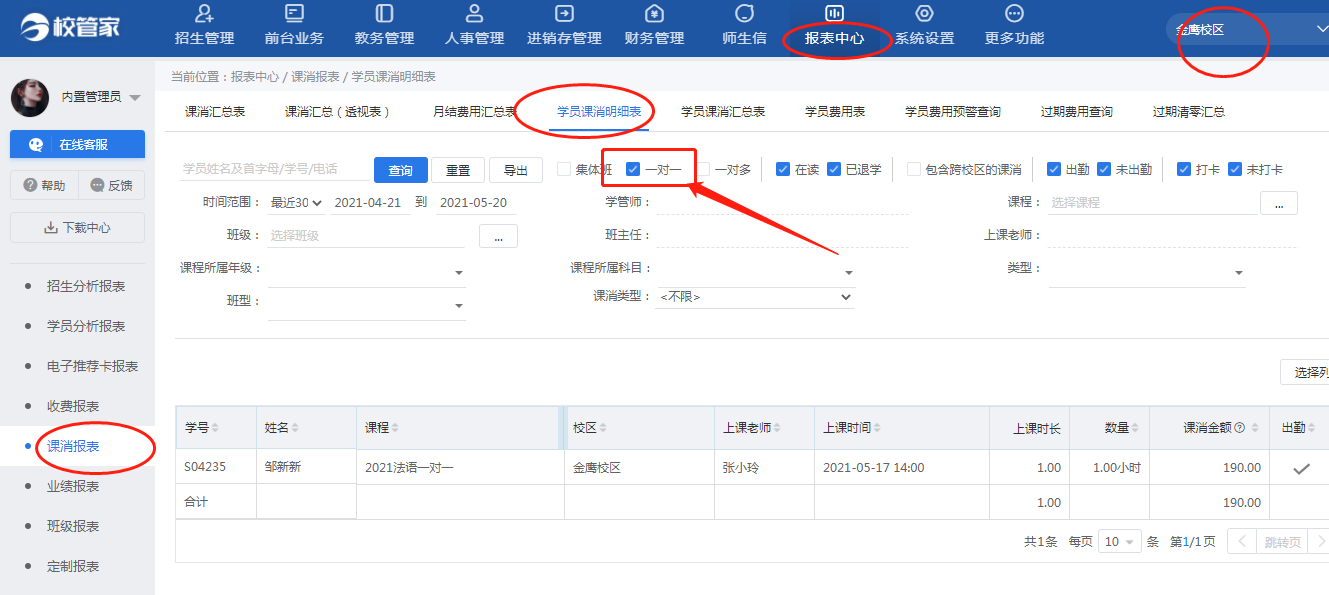Switch to the 课消汇总表 tab
Screen dimensions: 1329x595
[215, 112]
